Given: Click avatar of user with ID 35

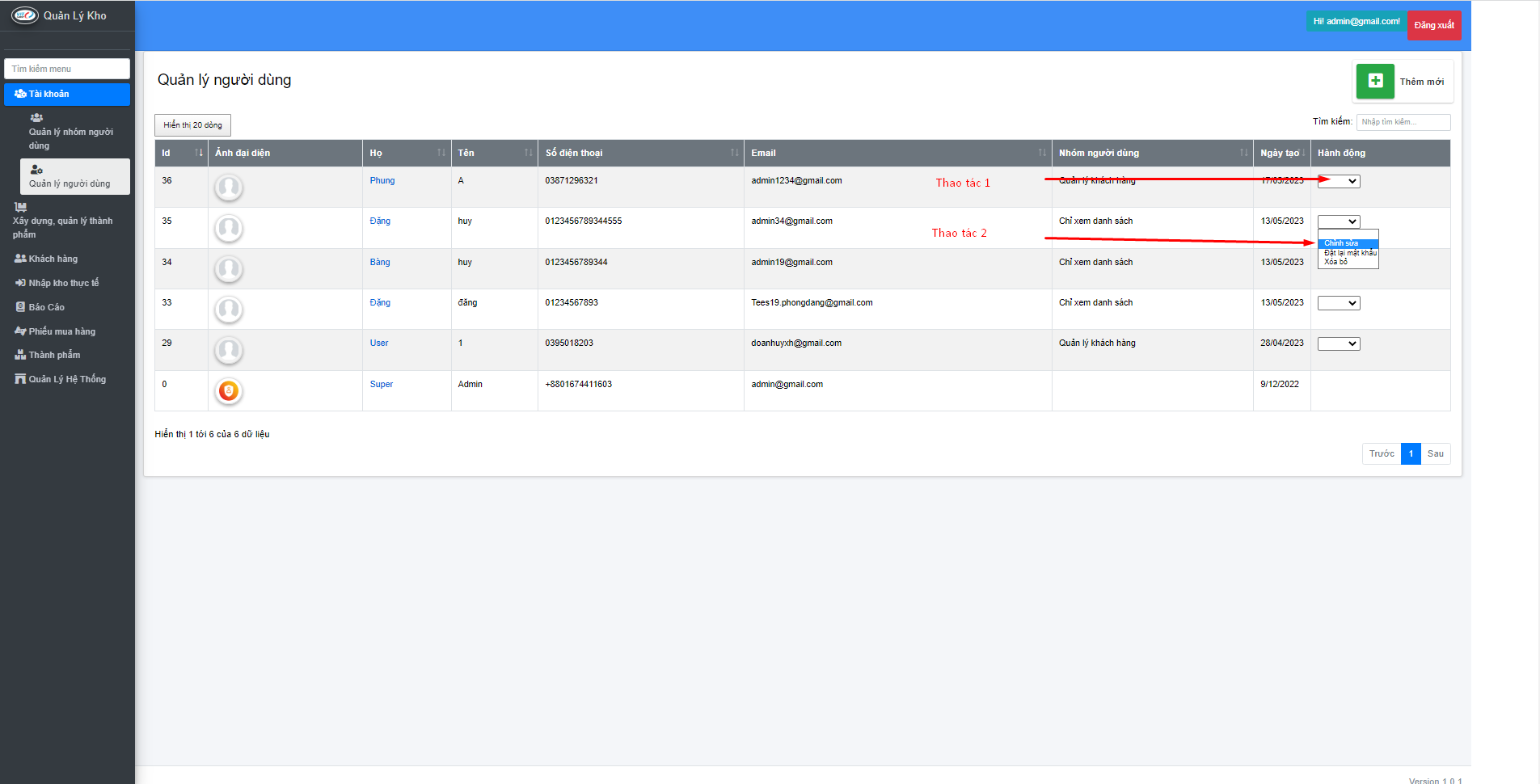Looking at the screenshot, I should coord(229,228).
